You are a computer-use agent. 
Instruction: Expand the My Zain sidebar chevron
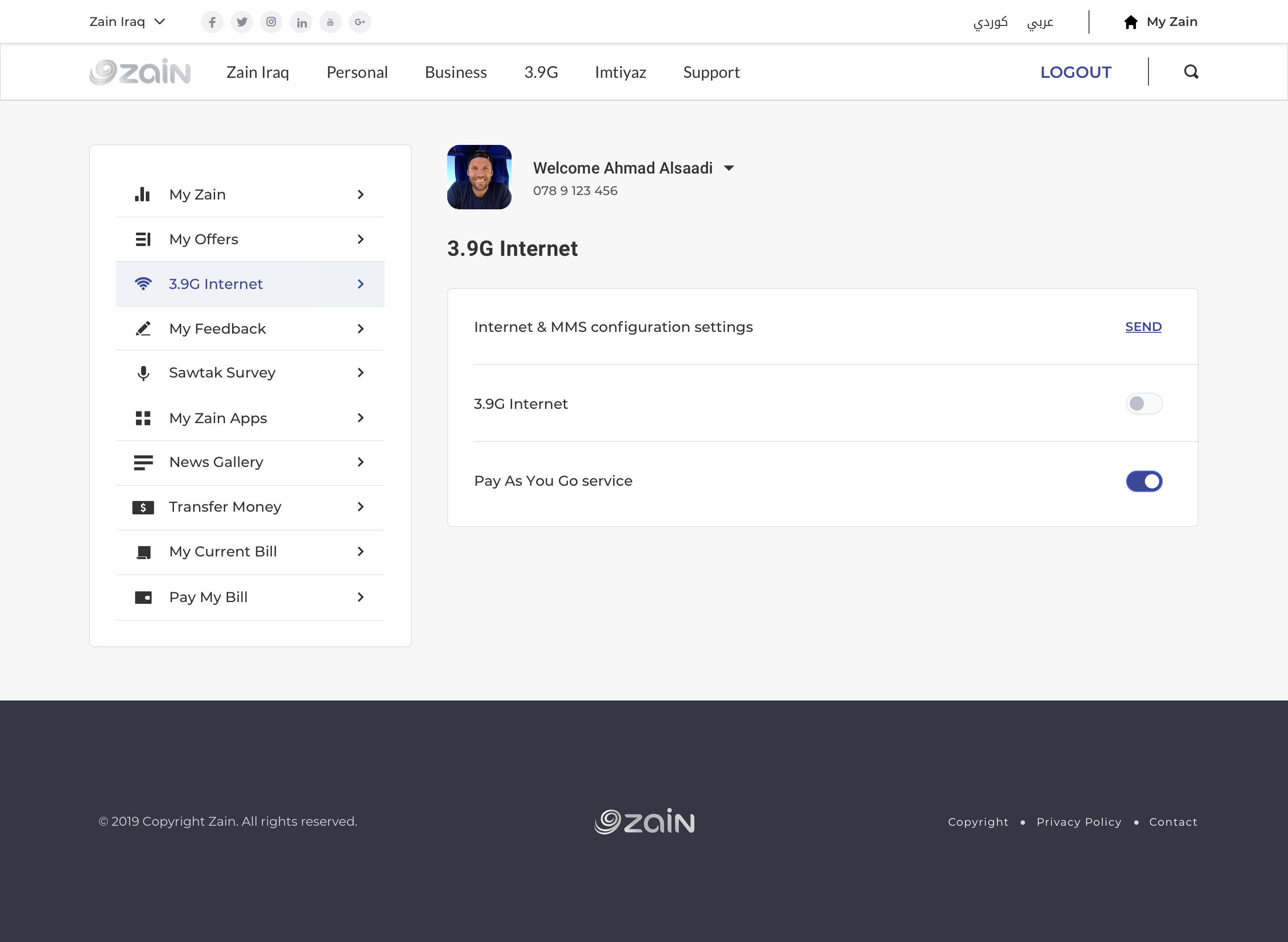coord(360,195)
